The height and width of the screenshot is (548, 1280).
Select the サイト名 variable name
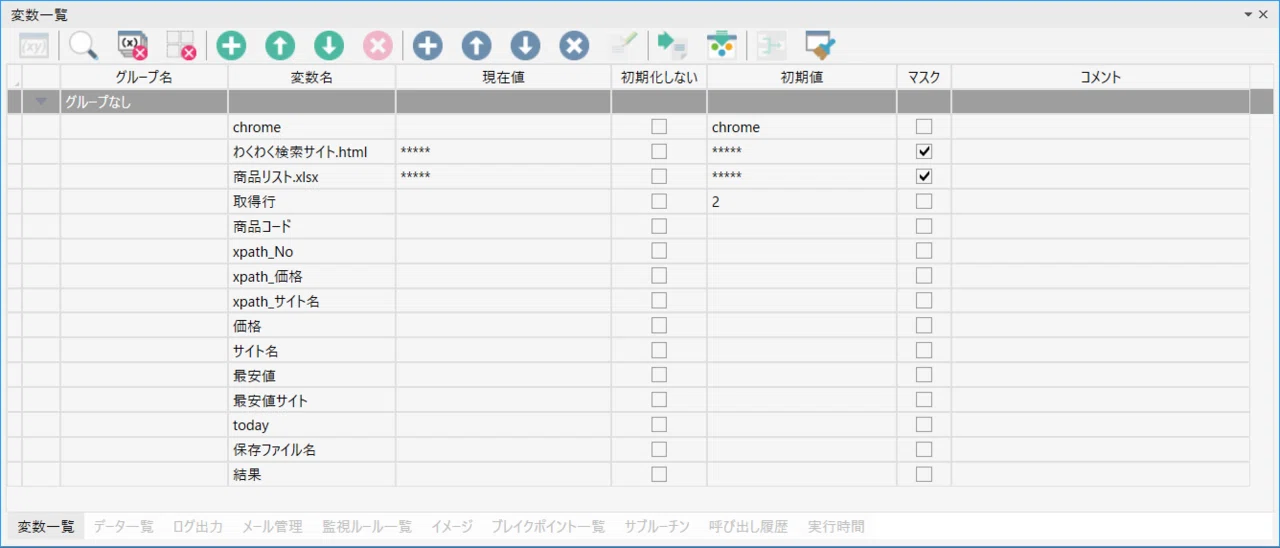[x=255, y=351]
